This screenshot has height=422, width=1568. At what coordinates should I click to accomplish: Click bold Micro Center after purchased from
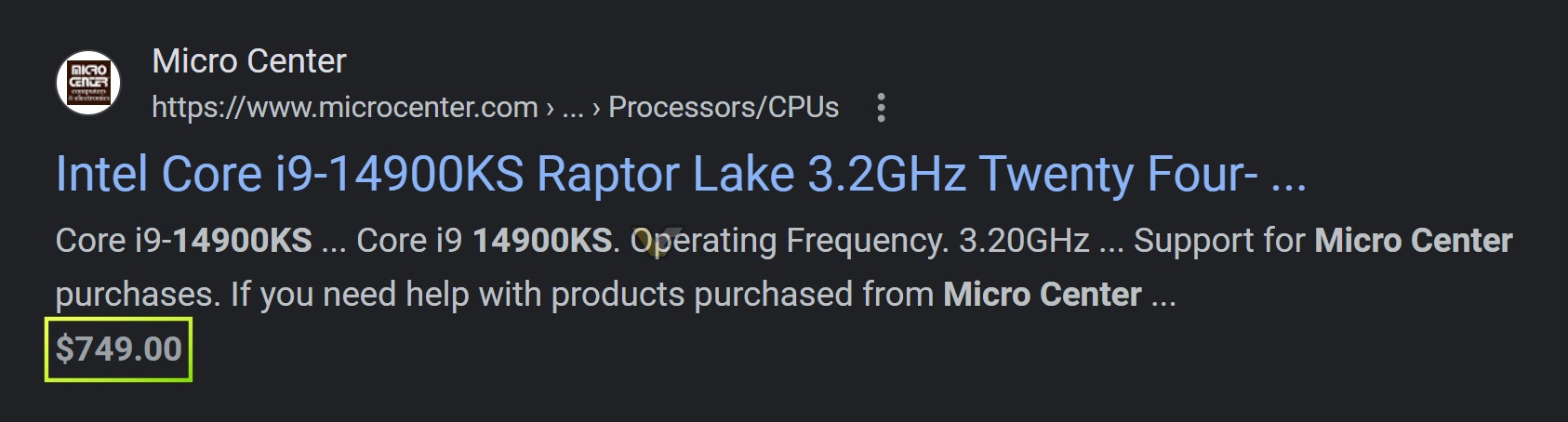pyautogui.click(x=1042, y=295)
